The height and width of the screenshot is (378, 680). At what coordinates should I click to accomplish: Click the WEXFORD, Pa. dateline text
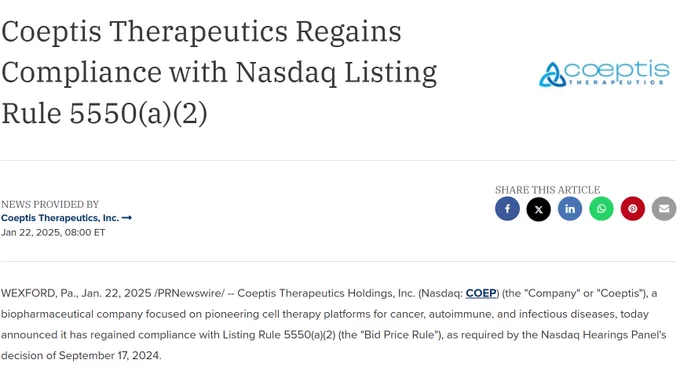pyautogui.click(x=37, y=293)
